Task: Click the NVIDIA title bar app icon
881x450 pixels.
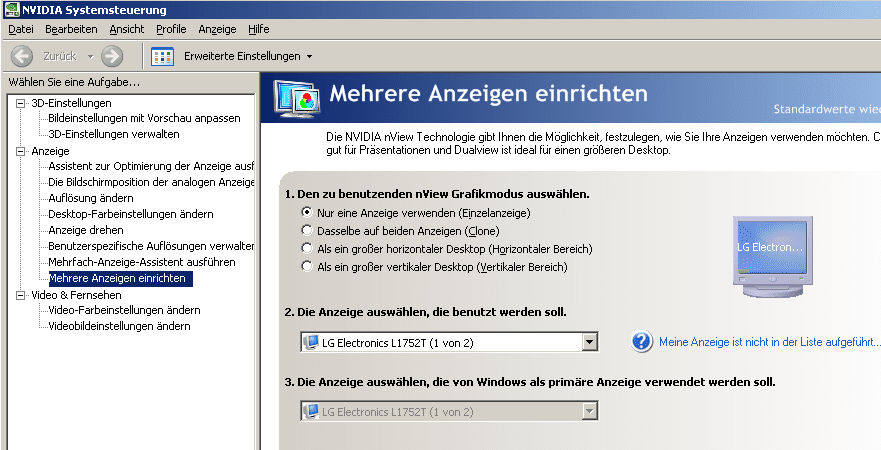Action: point(11,10)
